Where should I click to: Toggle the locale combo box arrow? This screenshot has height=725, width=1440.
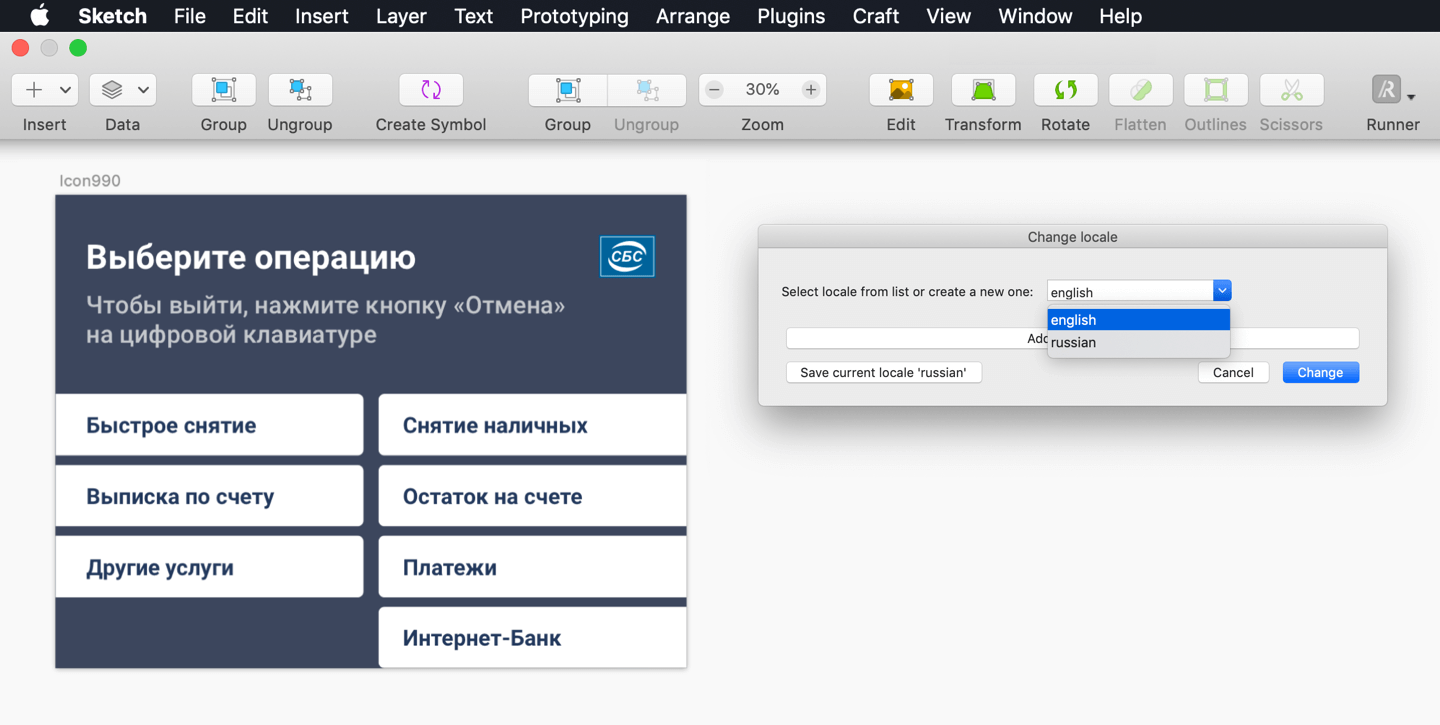coord(1222,291)
